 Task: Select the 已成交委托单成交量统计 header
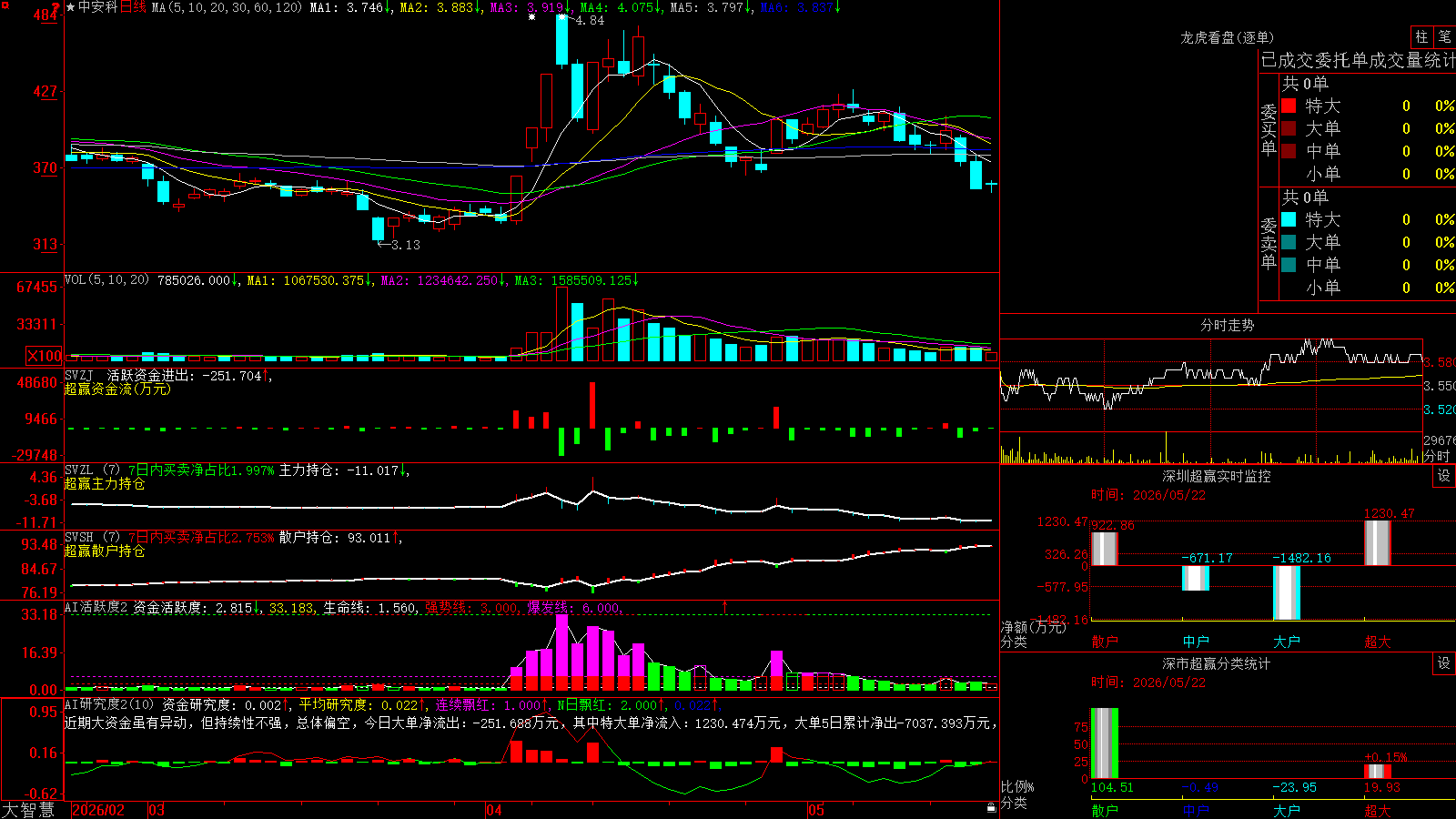1358,60
